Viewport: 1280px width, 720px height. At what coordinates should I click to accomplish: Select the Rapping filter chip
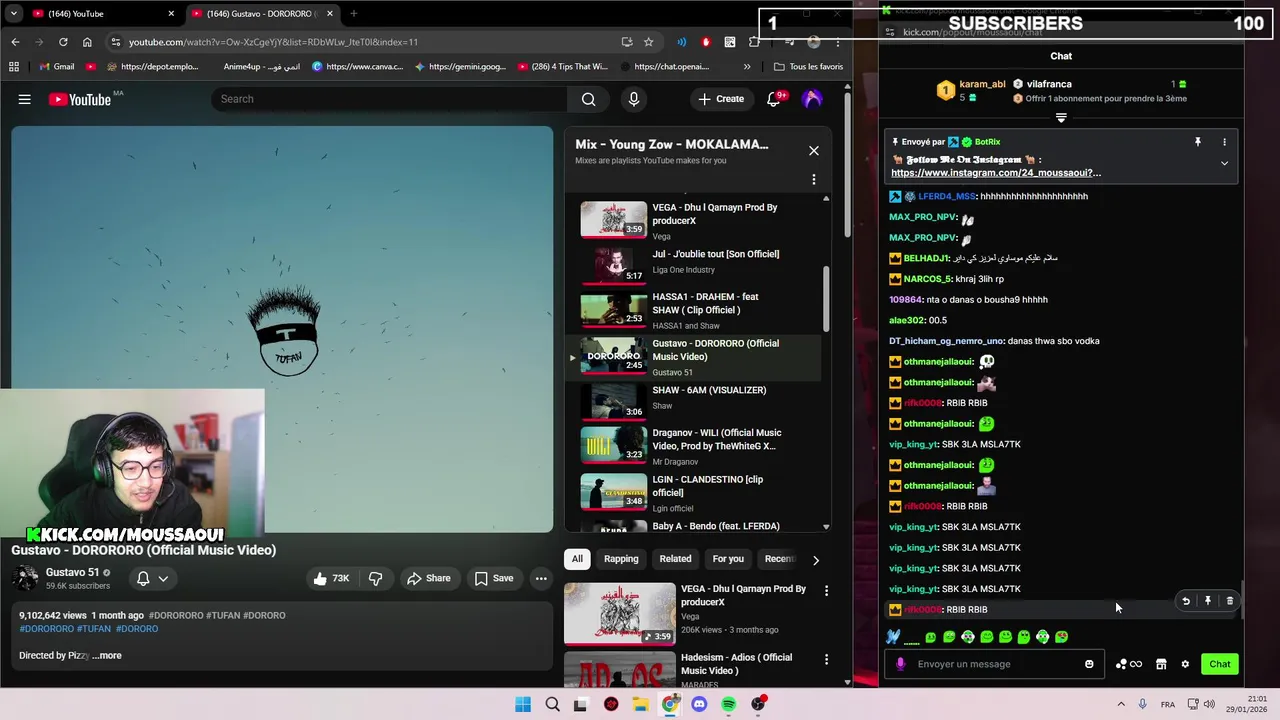coord(621,559)
